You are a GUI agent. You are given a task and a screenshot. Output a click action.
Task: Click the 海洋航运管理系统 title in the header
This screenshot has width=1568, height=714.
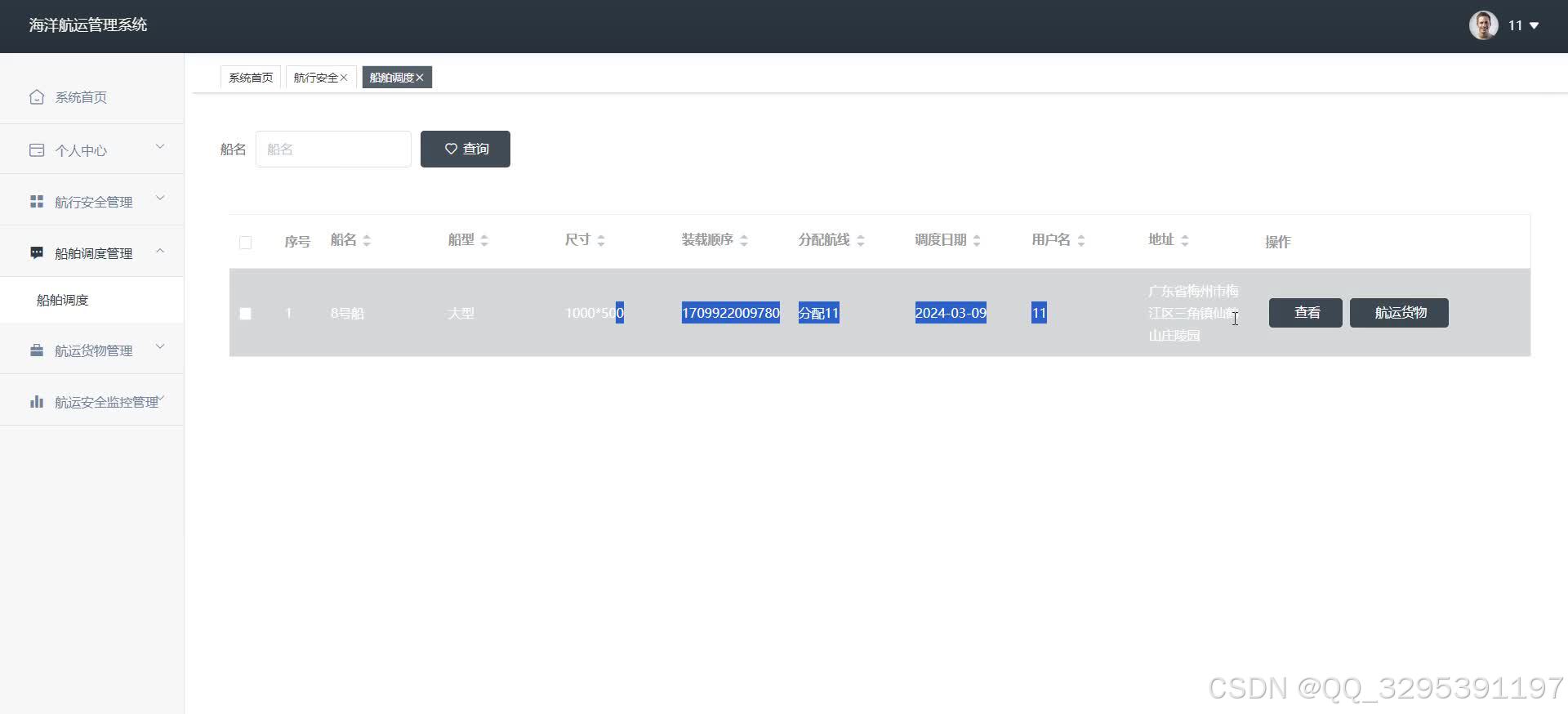click(88, 25)
